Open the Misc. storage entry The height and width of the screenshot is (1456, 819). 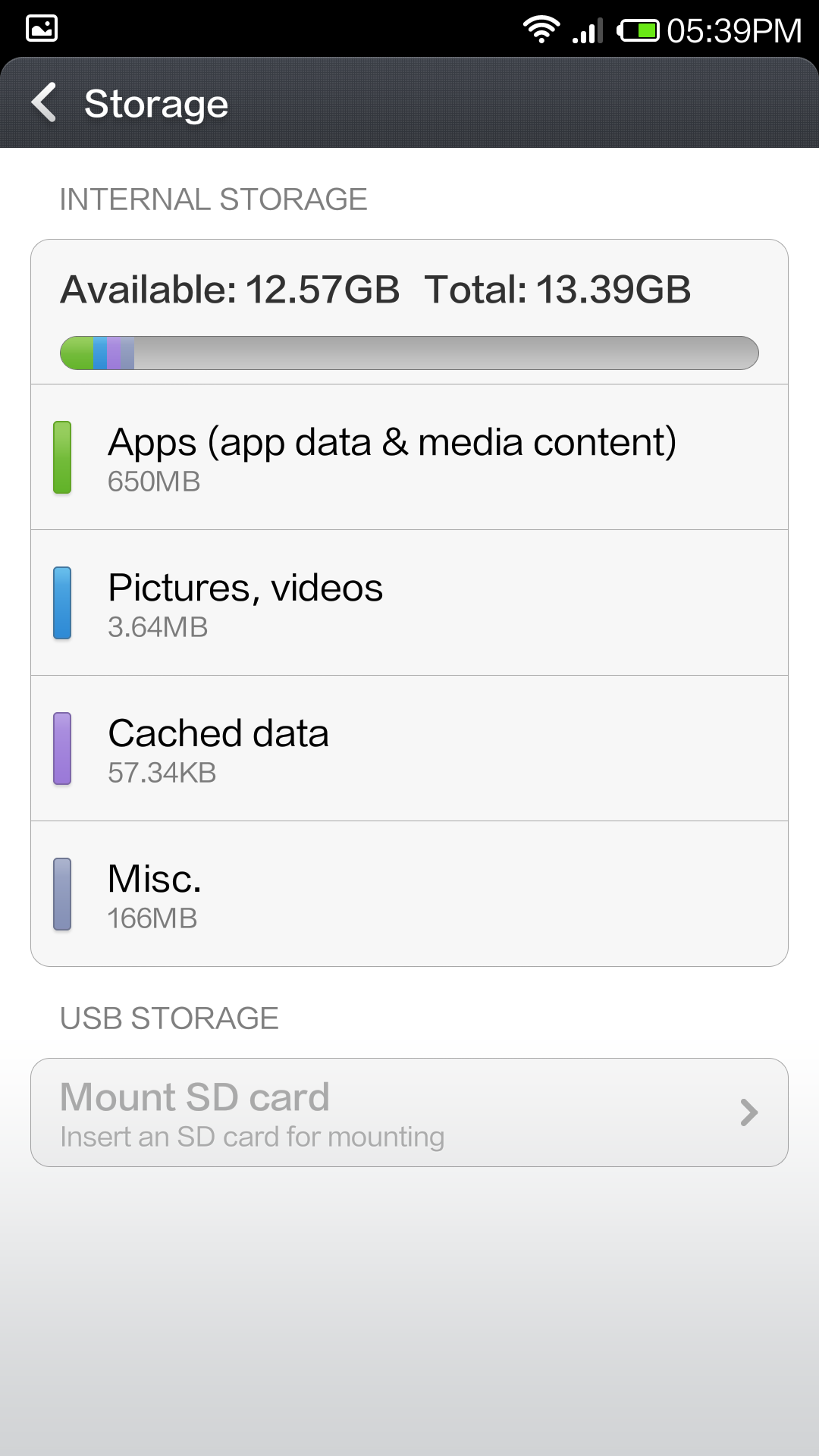click(409, 894)
